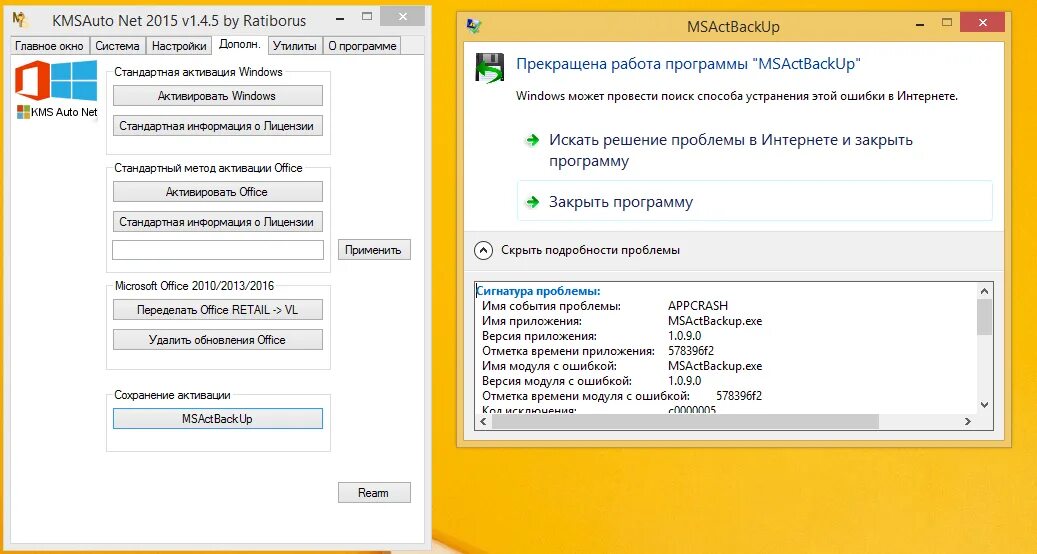This screenshot has height=554, width=1037.
Task: Select the Дополн. tab
Action: 239,44
